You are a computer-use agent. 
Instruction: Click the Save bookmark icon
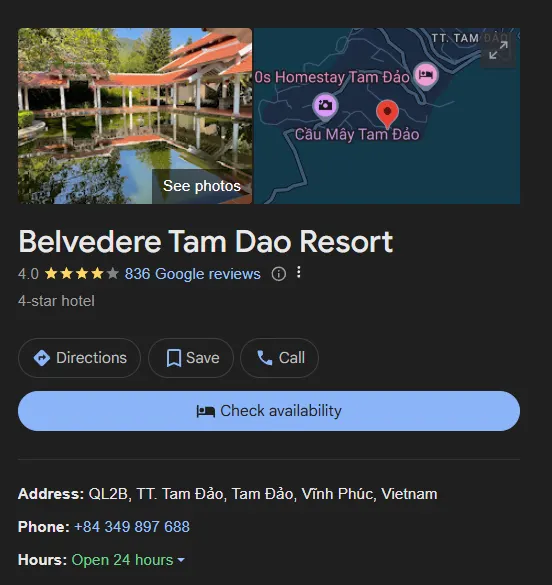point(174,358)
